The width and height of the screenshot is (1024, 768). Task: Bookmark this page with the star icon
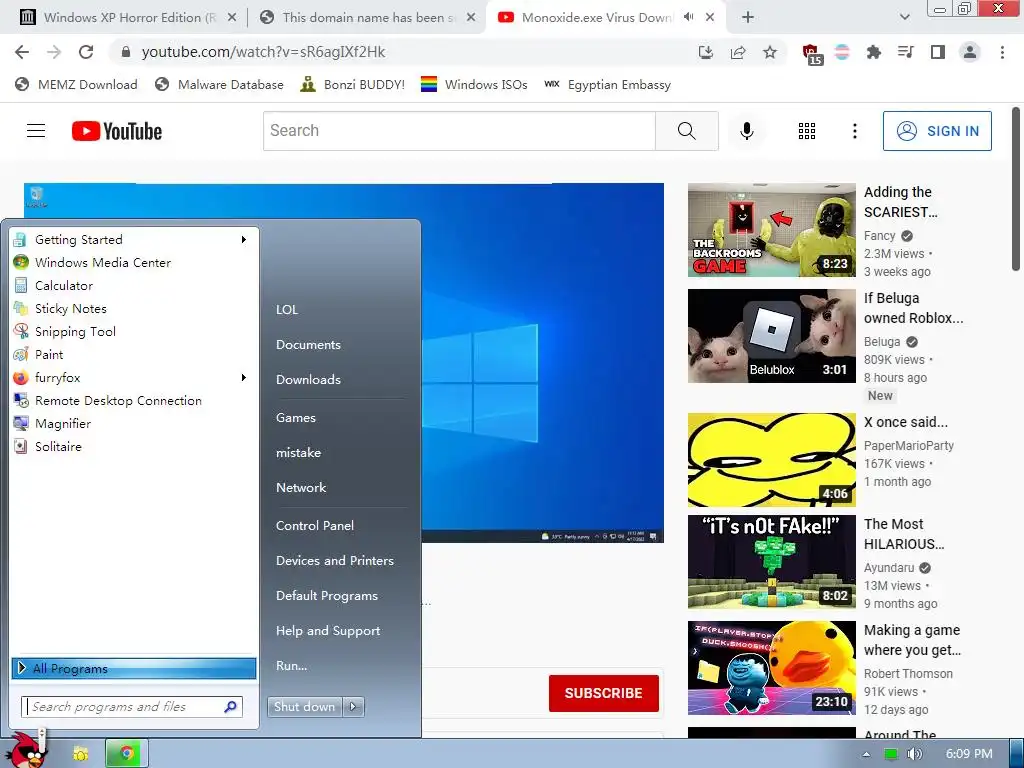tap(770, 52)
